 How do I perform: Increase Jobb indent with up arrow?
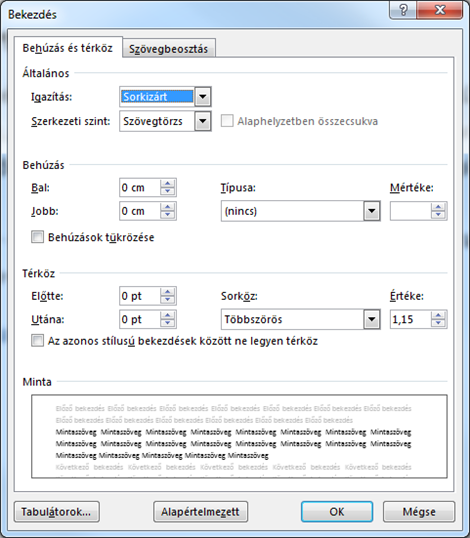click(167, 207)
